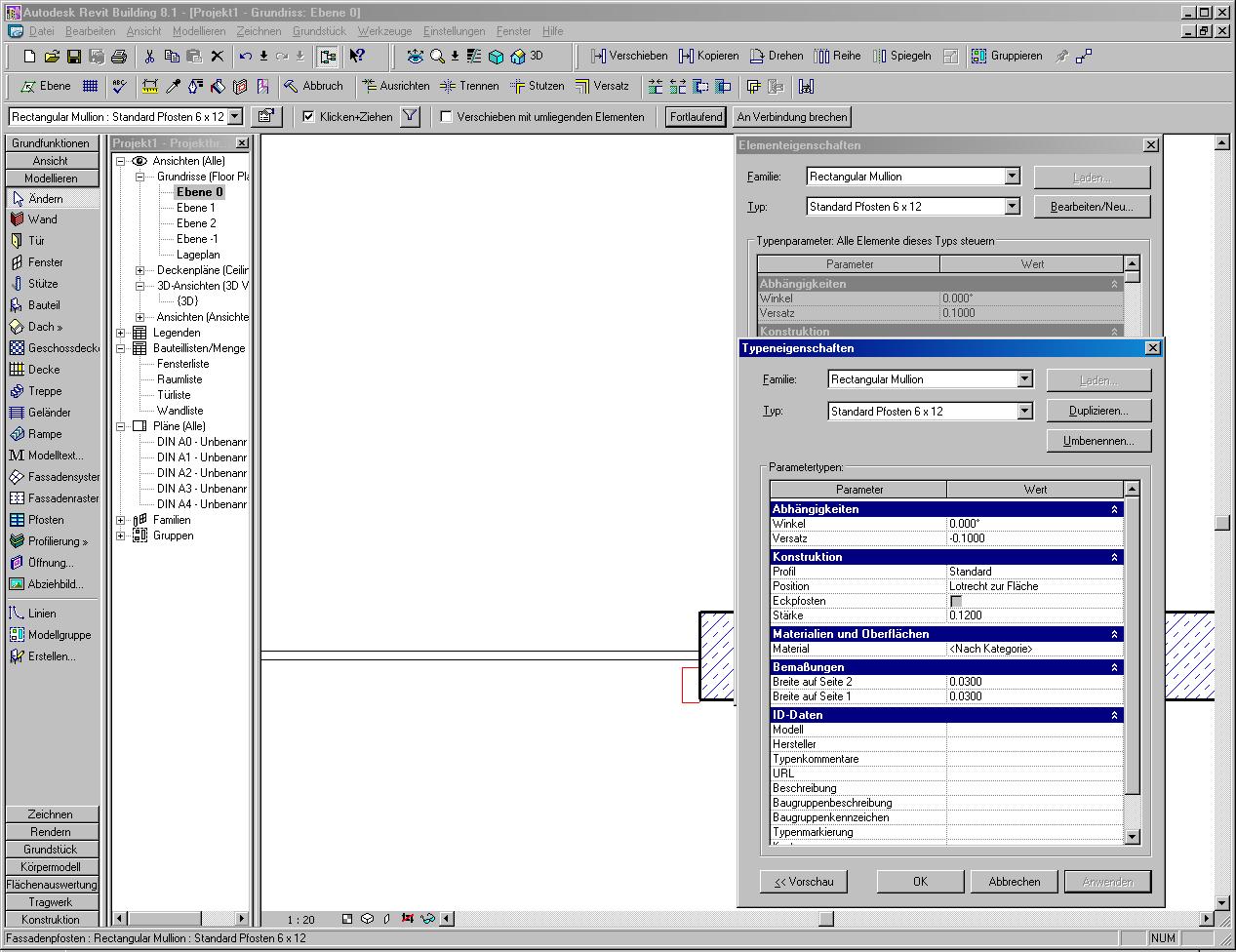Click the Vorschau preview button
The width and height of the screenshot is (1236, 952).
click(x=803, y=882)
